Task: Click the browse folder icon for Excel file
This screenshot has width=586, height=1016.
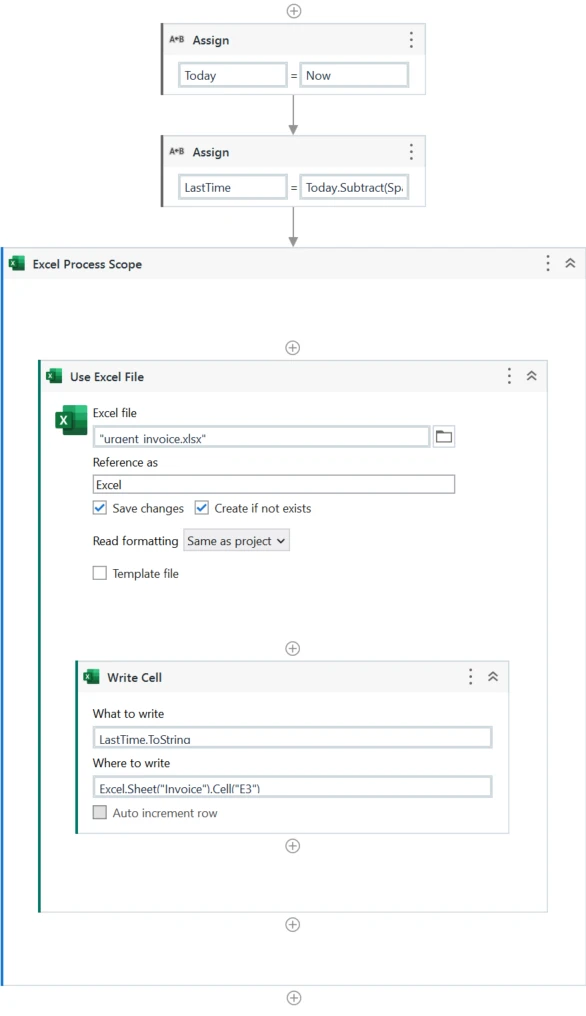Action: point(444,437)
